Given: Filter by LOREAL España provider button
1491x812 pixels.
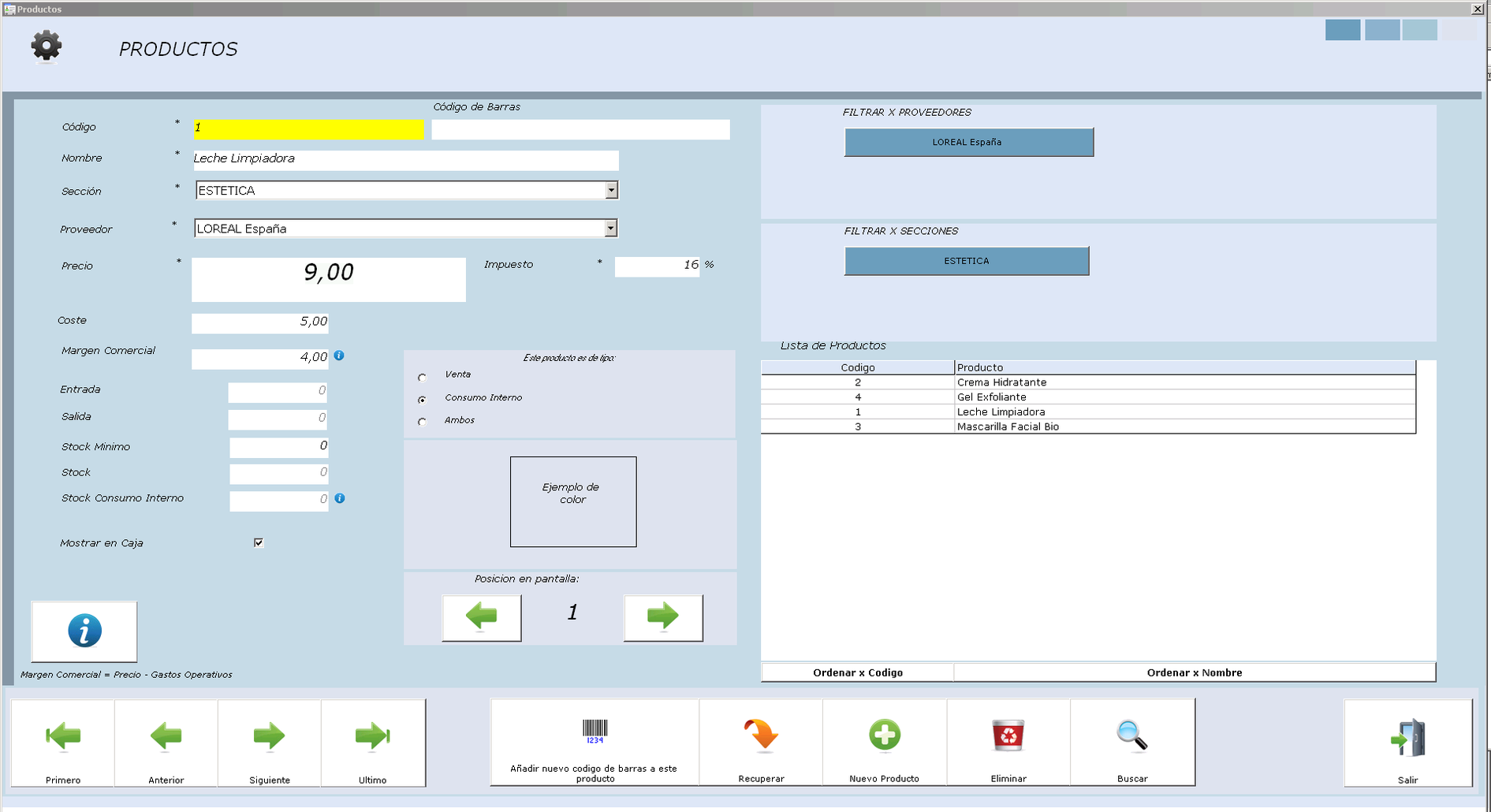Looking at the screenshot, I should click(968, 143).
